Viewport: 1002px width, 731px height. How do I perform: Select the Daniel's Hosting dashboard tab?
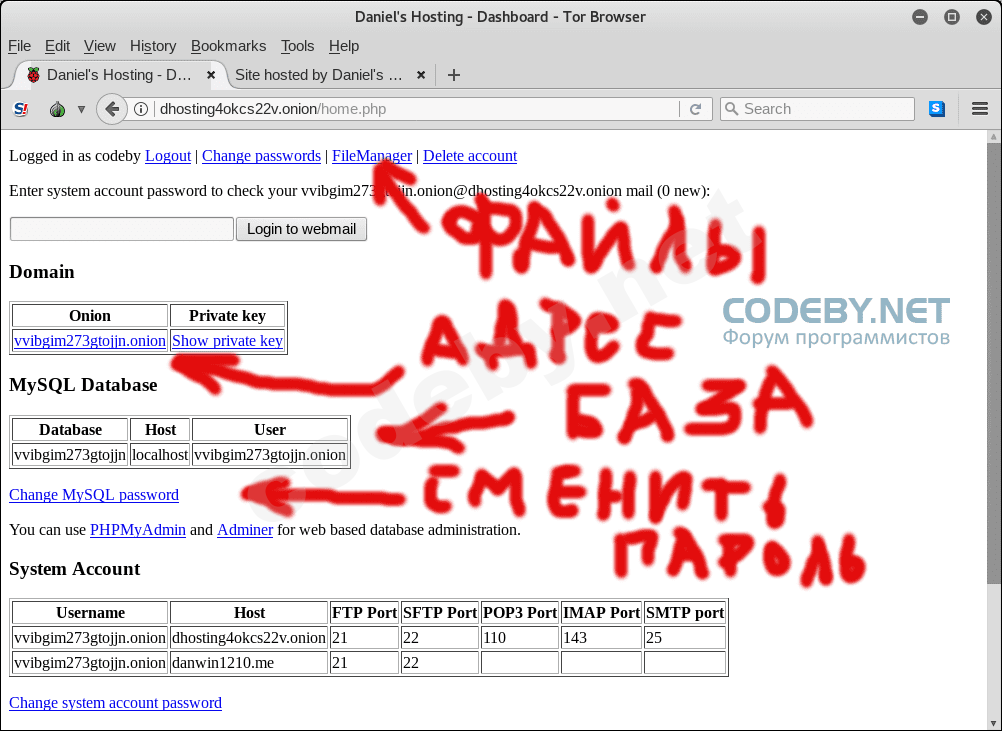pos(119,75)
